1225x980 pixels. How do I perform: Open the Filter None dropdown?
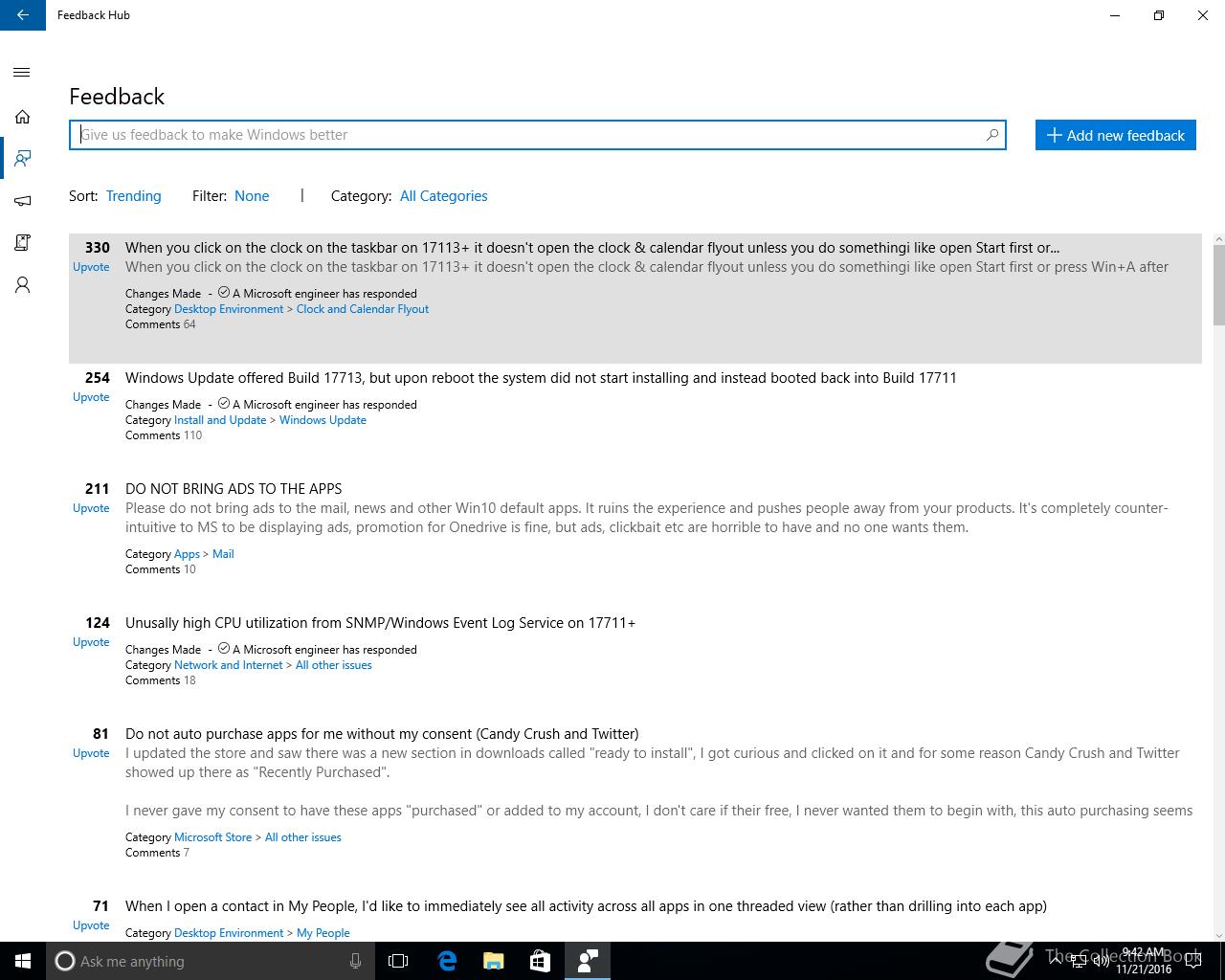point(252,195)
